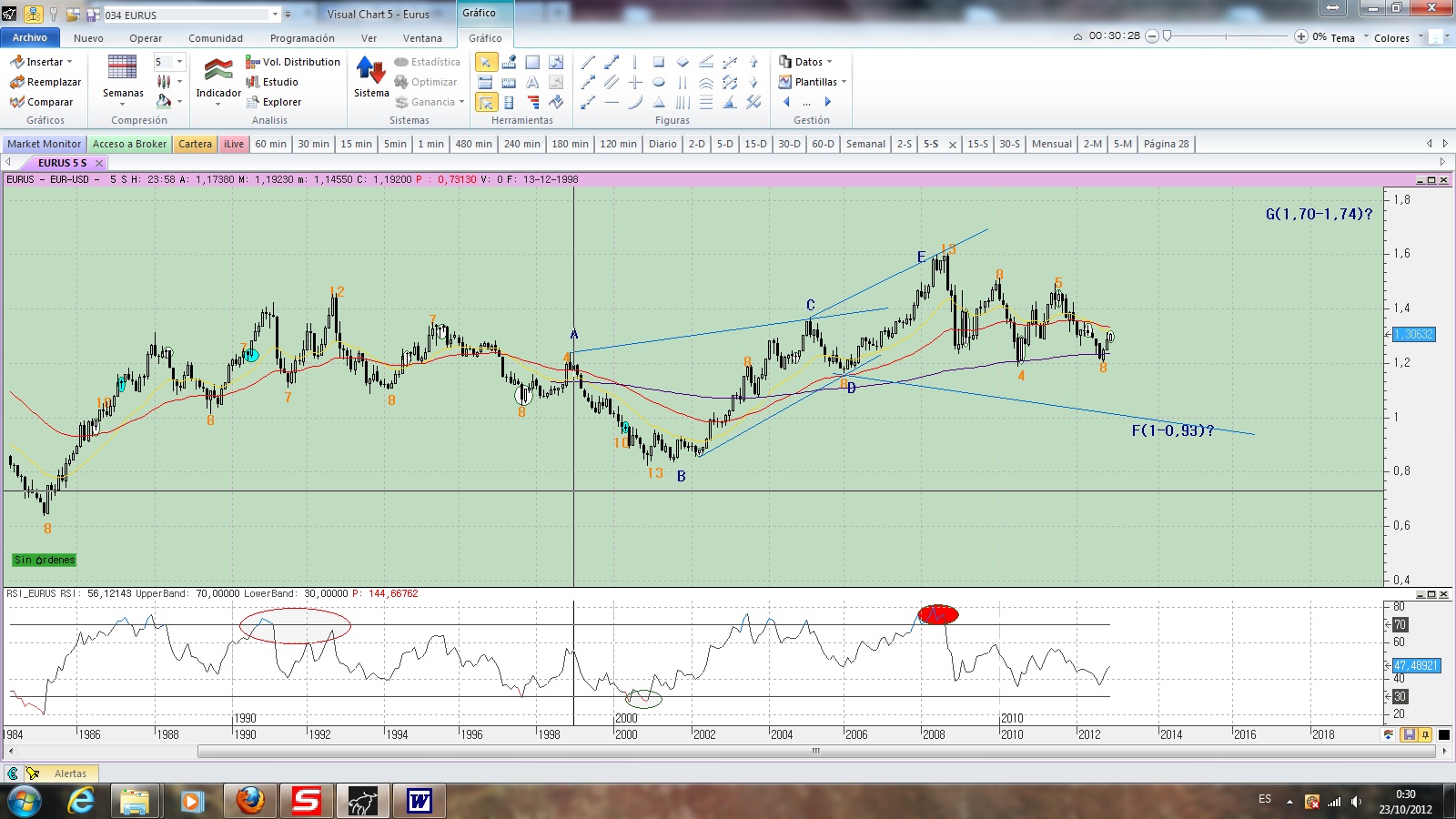
Task: Toggle the highlighted cursor mode button in Herramientas
Action: tap(486, 102)
